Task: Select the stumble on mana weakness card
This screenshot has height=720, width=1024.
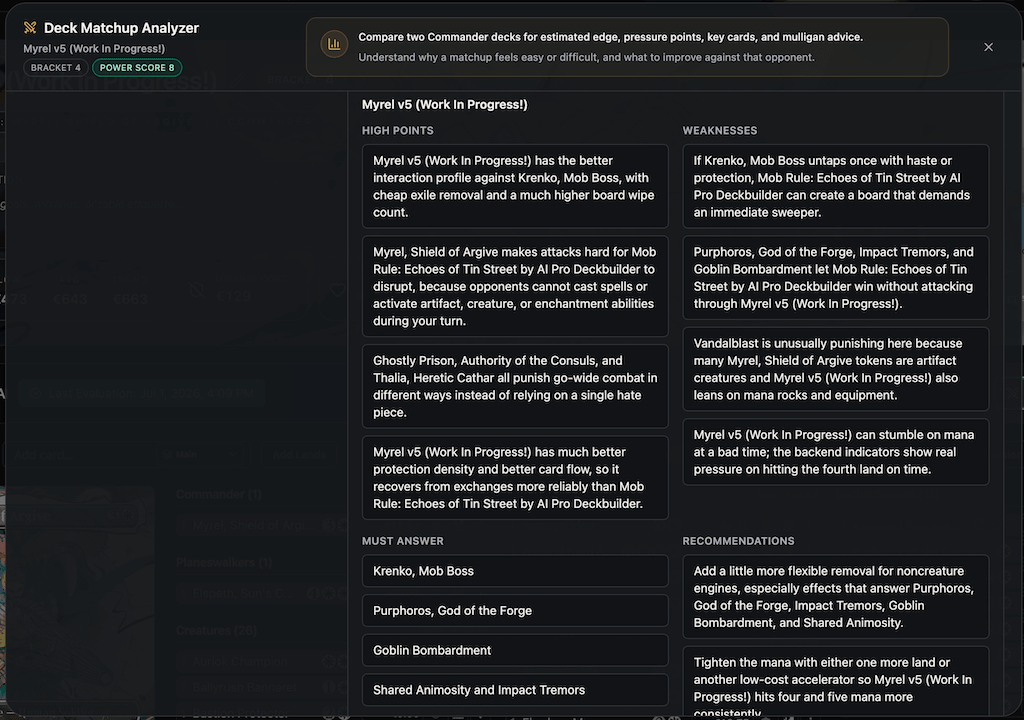Action: tap(836, 452)
